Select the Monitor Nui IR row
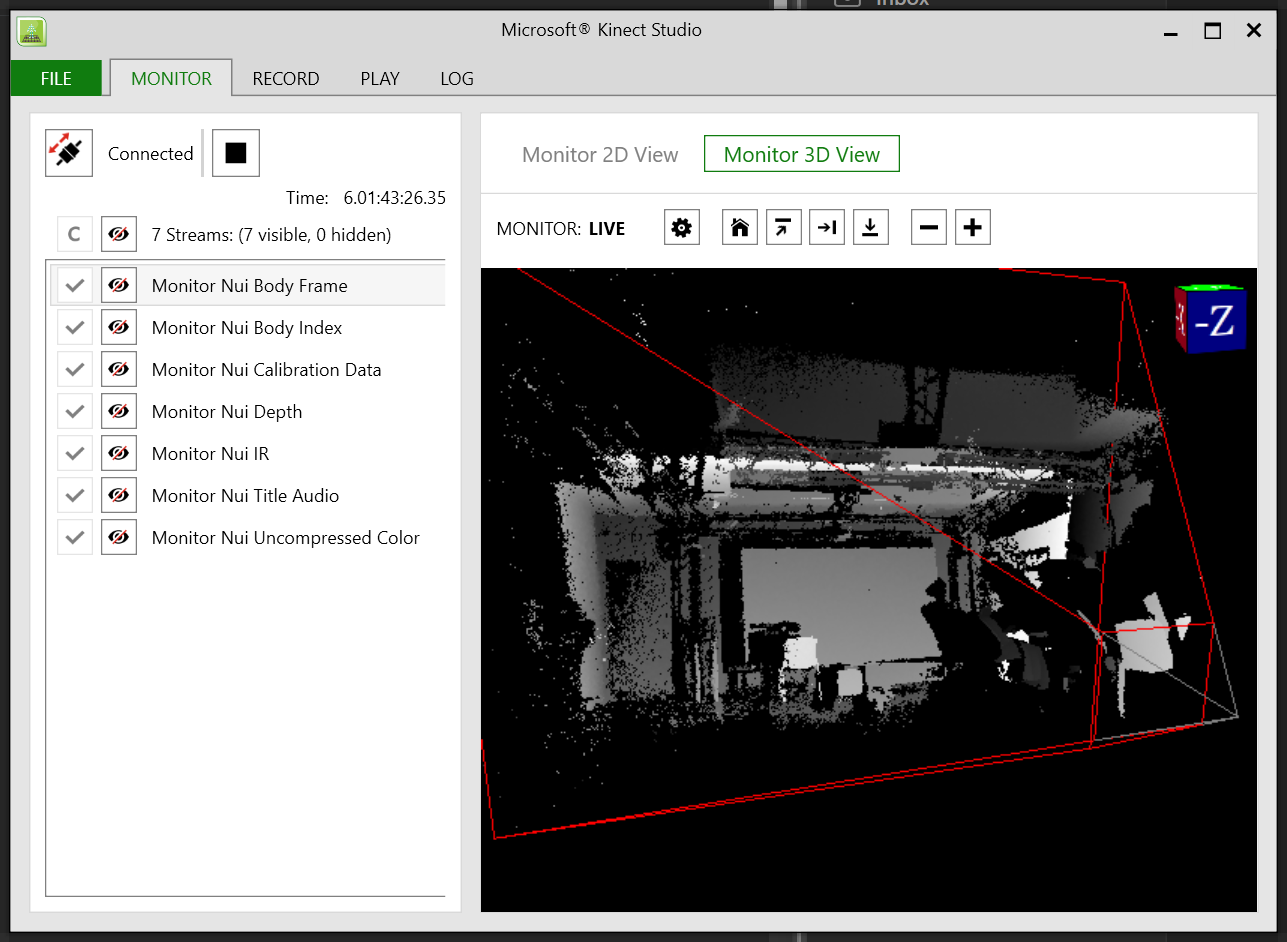This screenshot has width=1287, height=942. pos(248,453)
